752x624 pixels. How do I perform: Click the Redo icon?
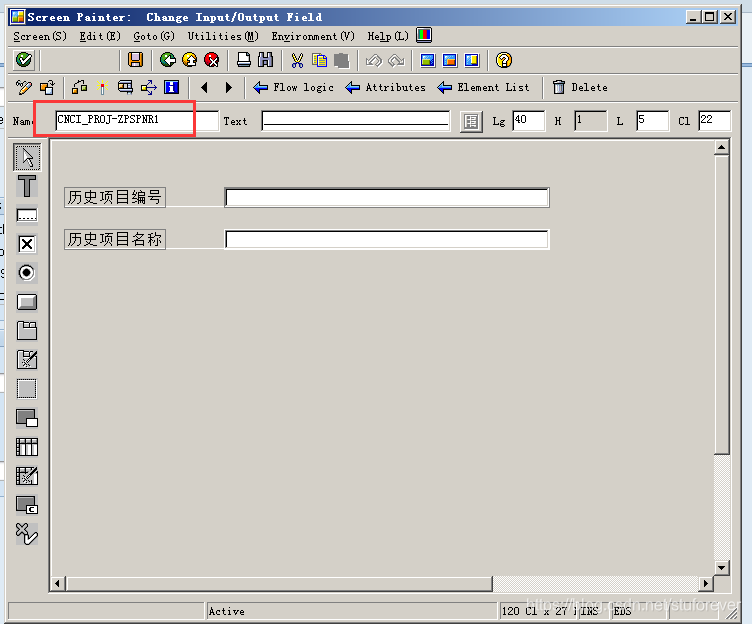click(x=396, y=60)
